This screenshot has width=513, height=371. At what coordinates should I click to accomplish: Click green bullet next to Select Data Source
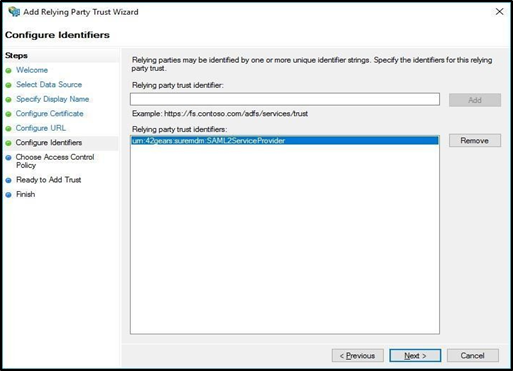[9, 85]
